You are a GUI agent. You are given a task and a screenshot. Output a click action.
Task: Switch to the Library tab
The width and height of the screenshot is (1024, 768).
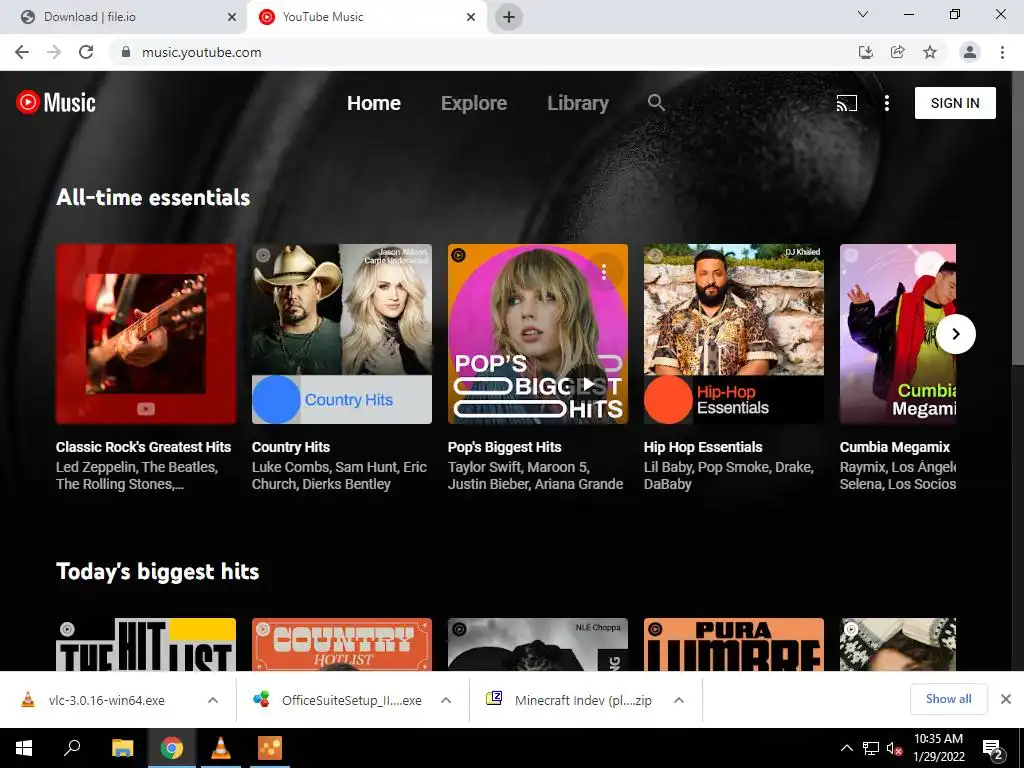pos(578,103)
